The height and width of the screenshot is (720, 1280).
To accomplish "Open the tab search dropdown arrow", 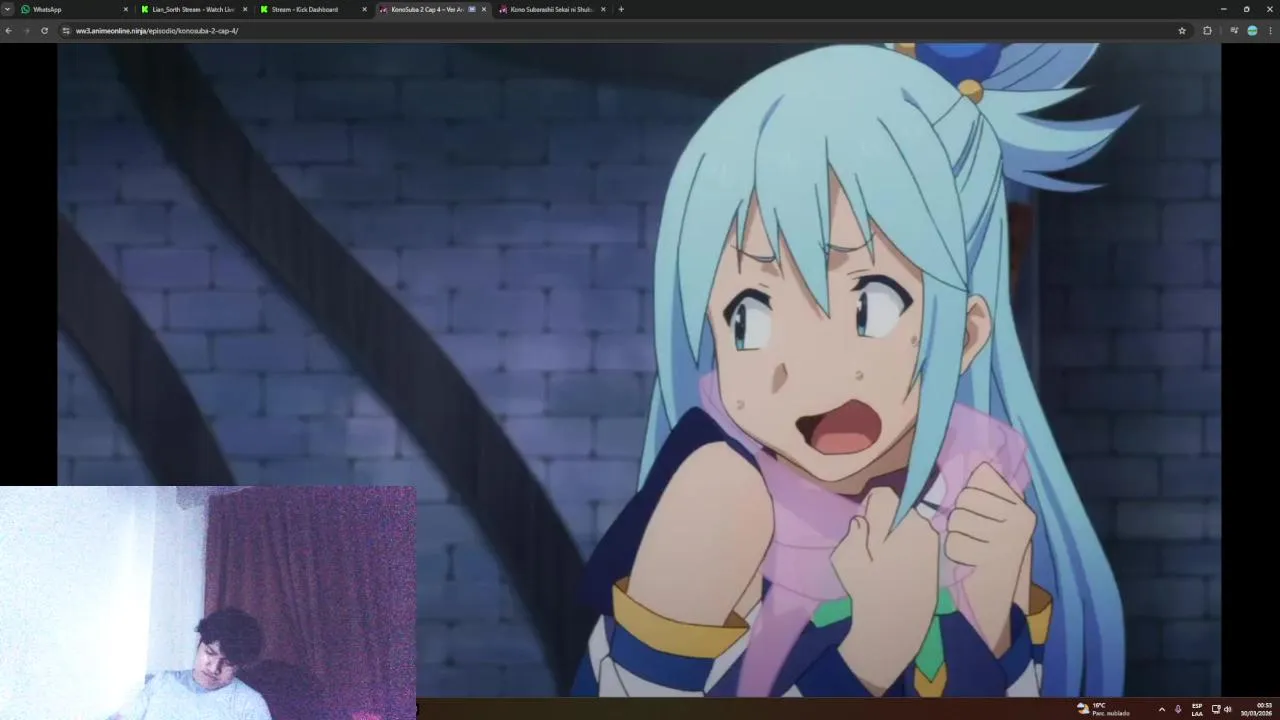I will tap(8, 9).
